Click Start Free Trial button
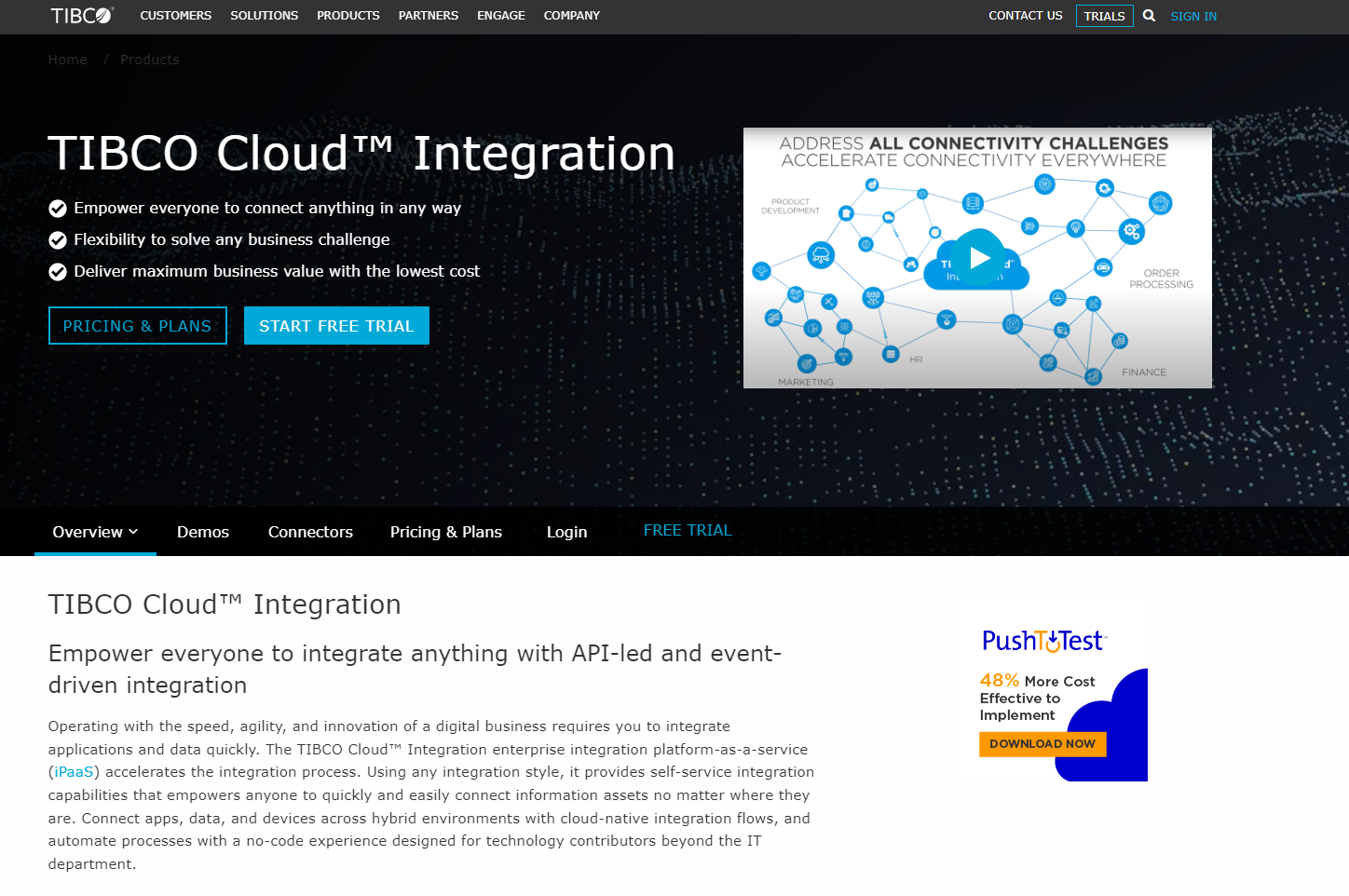The image size is (1349, 896). pyautogui.click(x=336, y=326)
